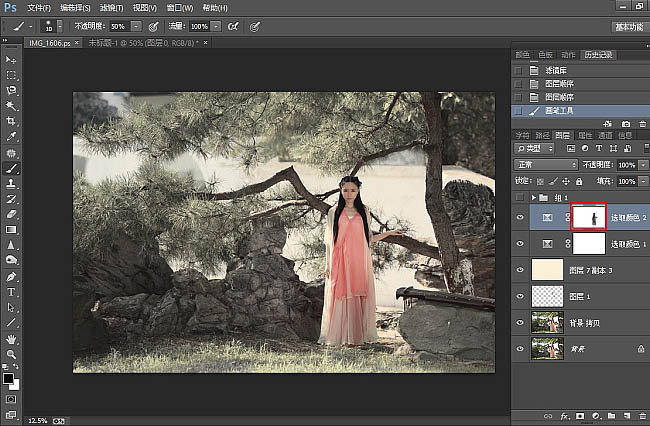Select the Clone Stamp tool
Image resolution: width=650 pixels, height=426 pixels.
coord(12,184)
